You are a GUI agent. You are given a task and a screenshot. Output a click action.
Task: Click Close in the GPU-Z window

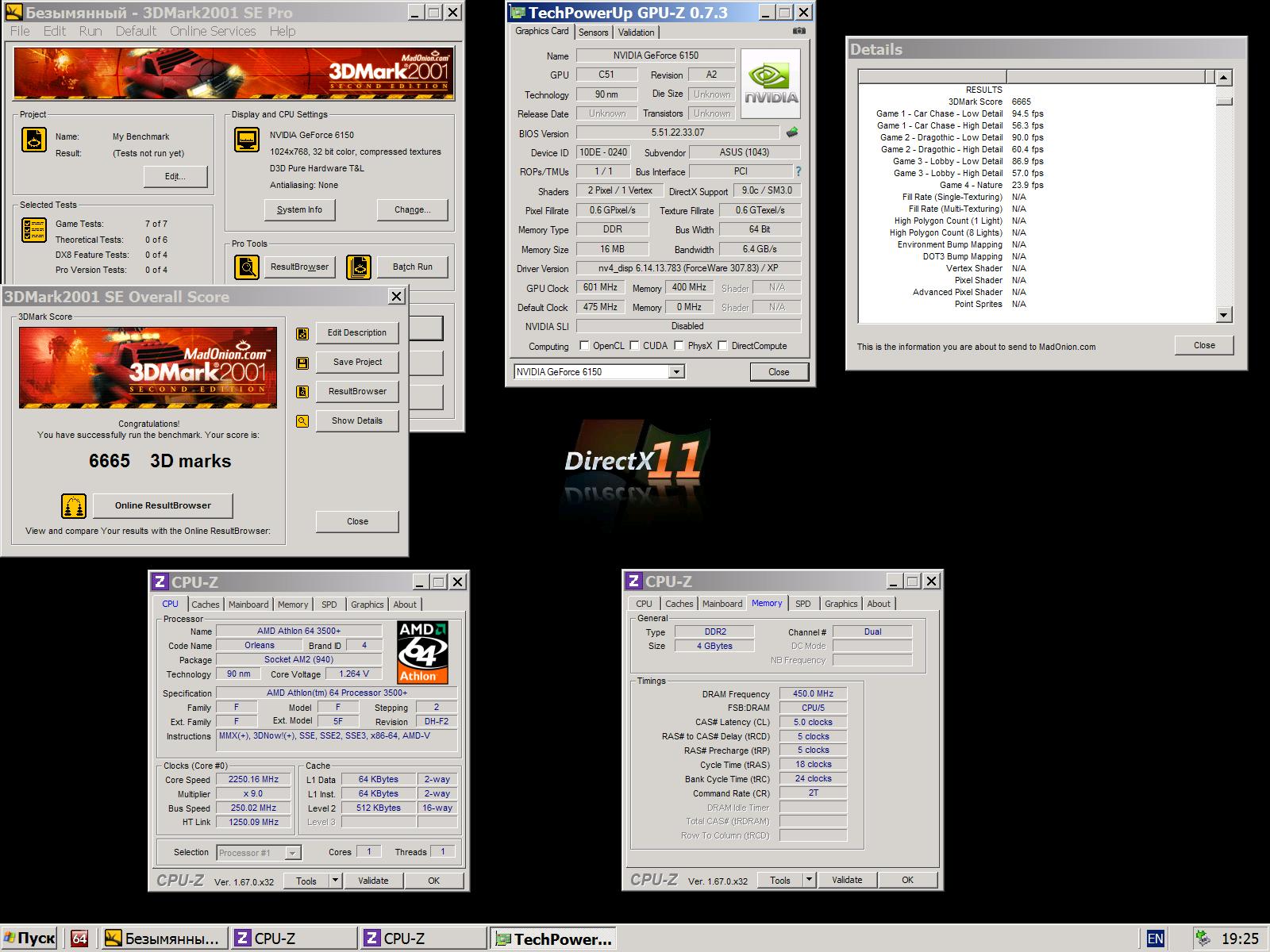coord(779,371)
